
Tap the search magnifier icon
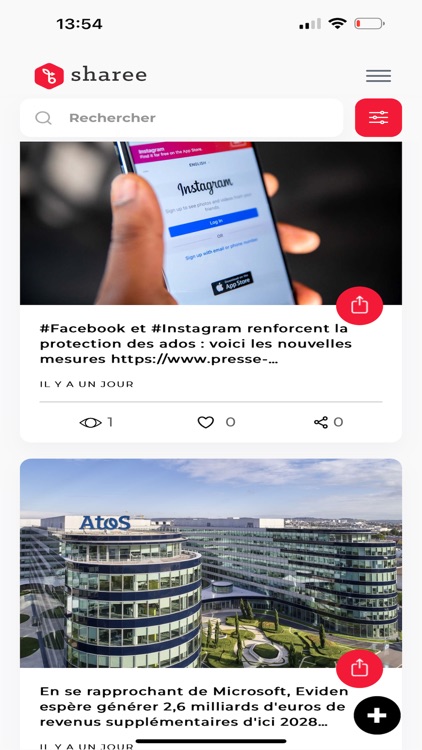[43, 118]
